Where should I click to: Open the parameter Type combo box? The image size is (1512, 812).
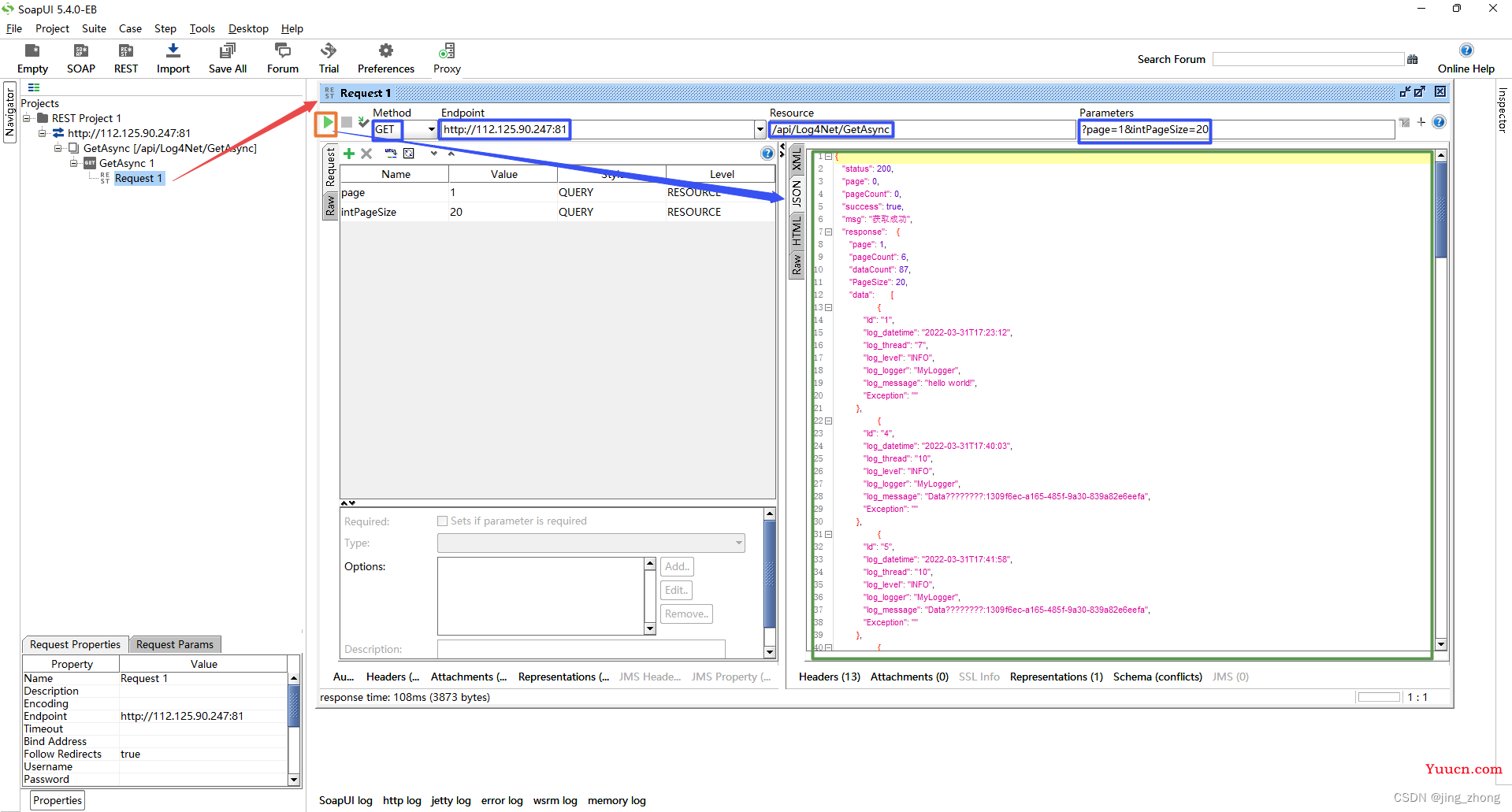[591, 543]
